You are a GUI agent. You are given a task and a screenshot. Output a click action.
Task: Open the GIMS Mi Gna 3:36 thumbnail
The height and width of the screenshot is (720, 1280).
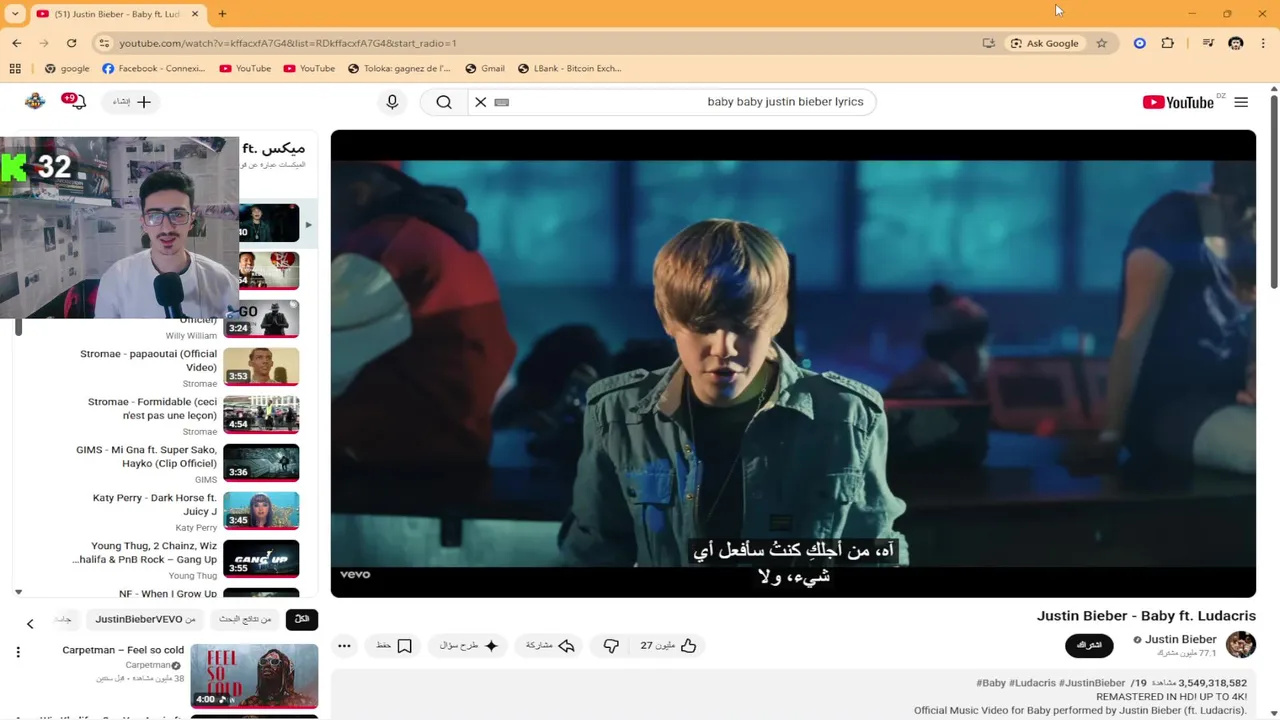click(x=261, y=463)
